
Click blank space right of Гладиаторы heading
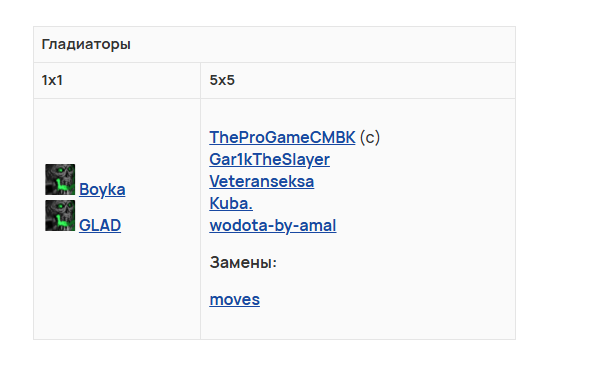pyautogui.click(x=321, y=44)
